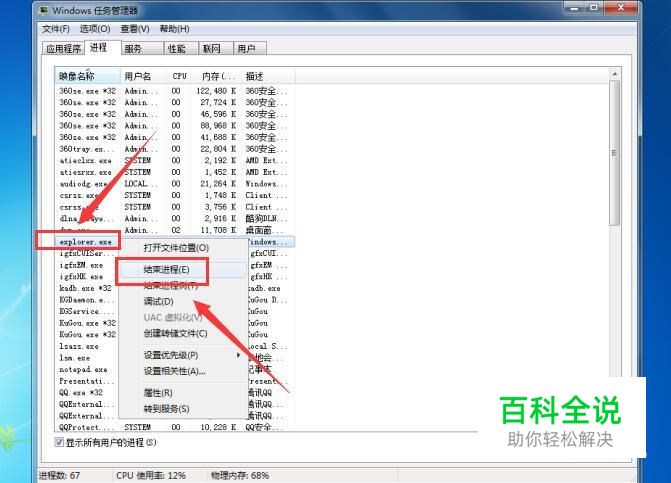The image size is (671, 483).
Task: Select the Presentati... process
Action: 86,381
